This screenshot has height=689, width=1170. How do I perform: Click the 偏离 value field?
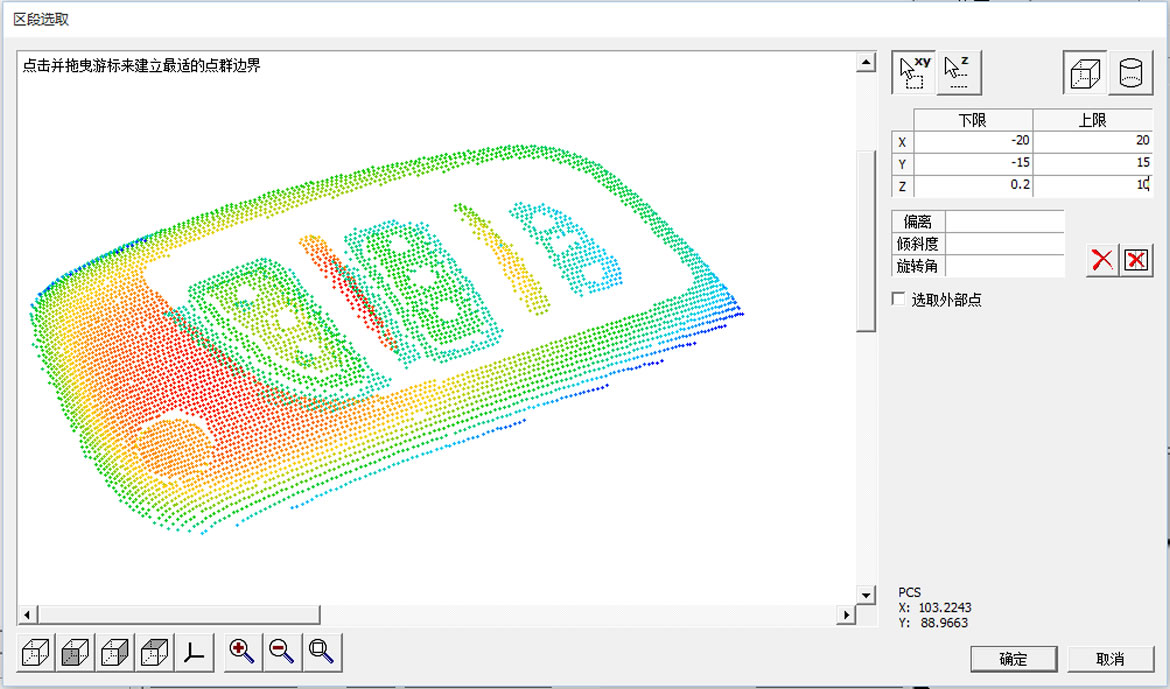(x=1004, y=221)
